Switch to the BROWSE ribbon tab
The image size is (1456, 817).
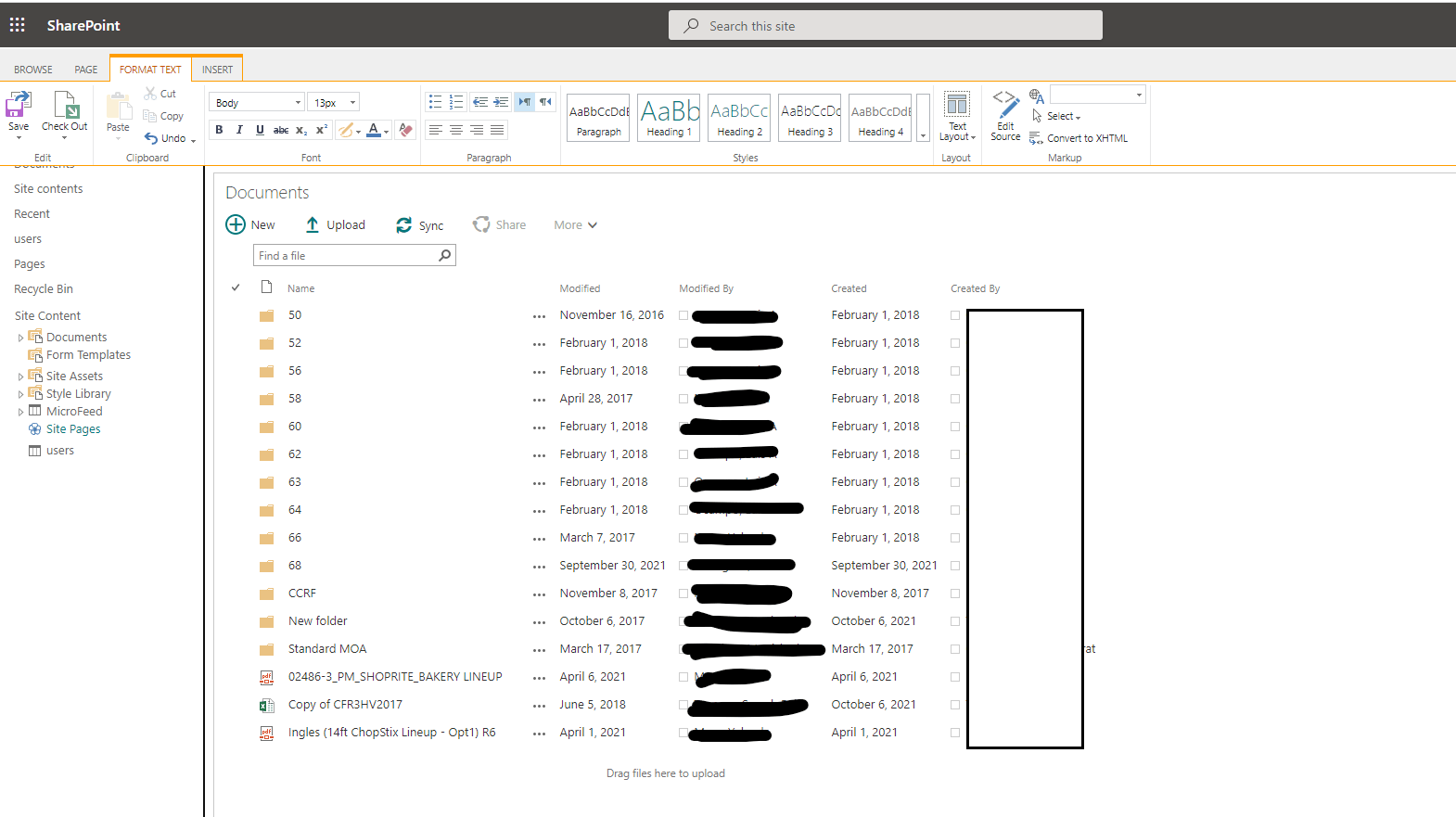click(33, 70)
